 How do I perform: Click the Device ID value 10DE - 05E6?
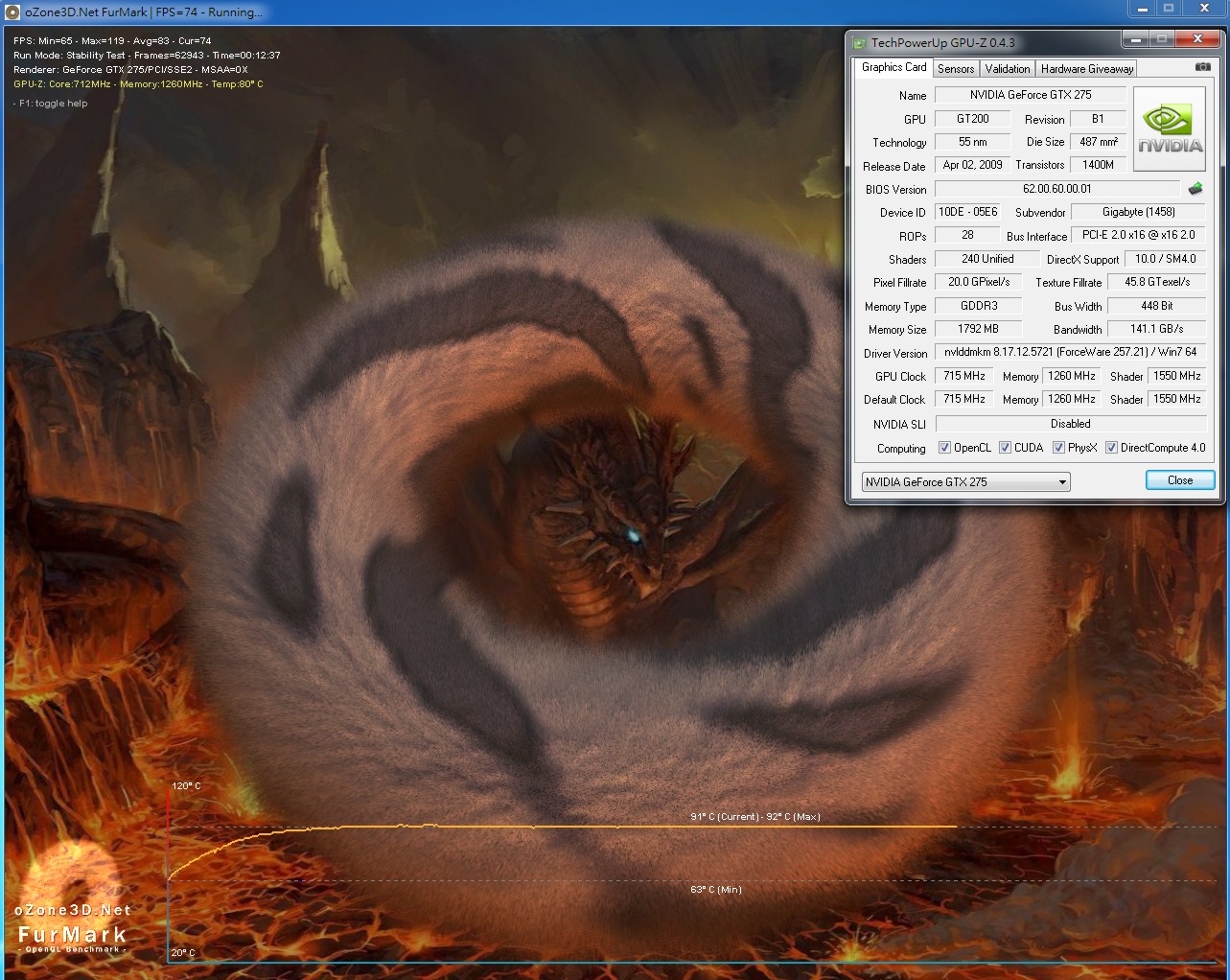(x=968, y=212)
